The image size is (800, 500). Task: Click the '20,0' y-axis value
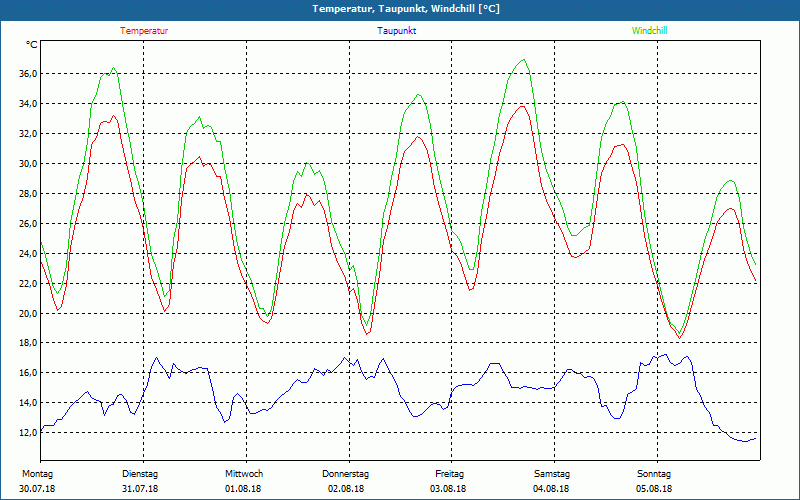[x=28, y=313]
